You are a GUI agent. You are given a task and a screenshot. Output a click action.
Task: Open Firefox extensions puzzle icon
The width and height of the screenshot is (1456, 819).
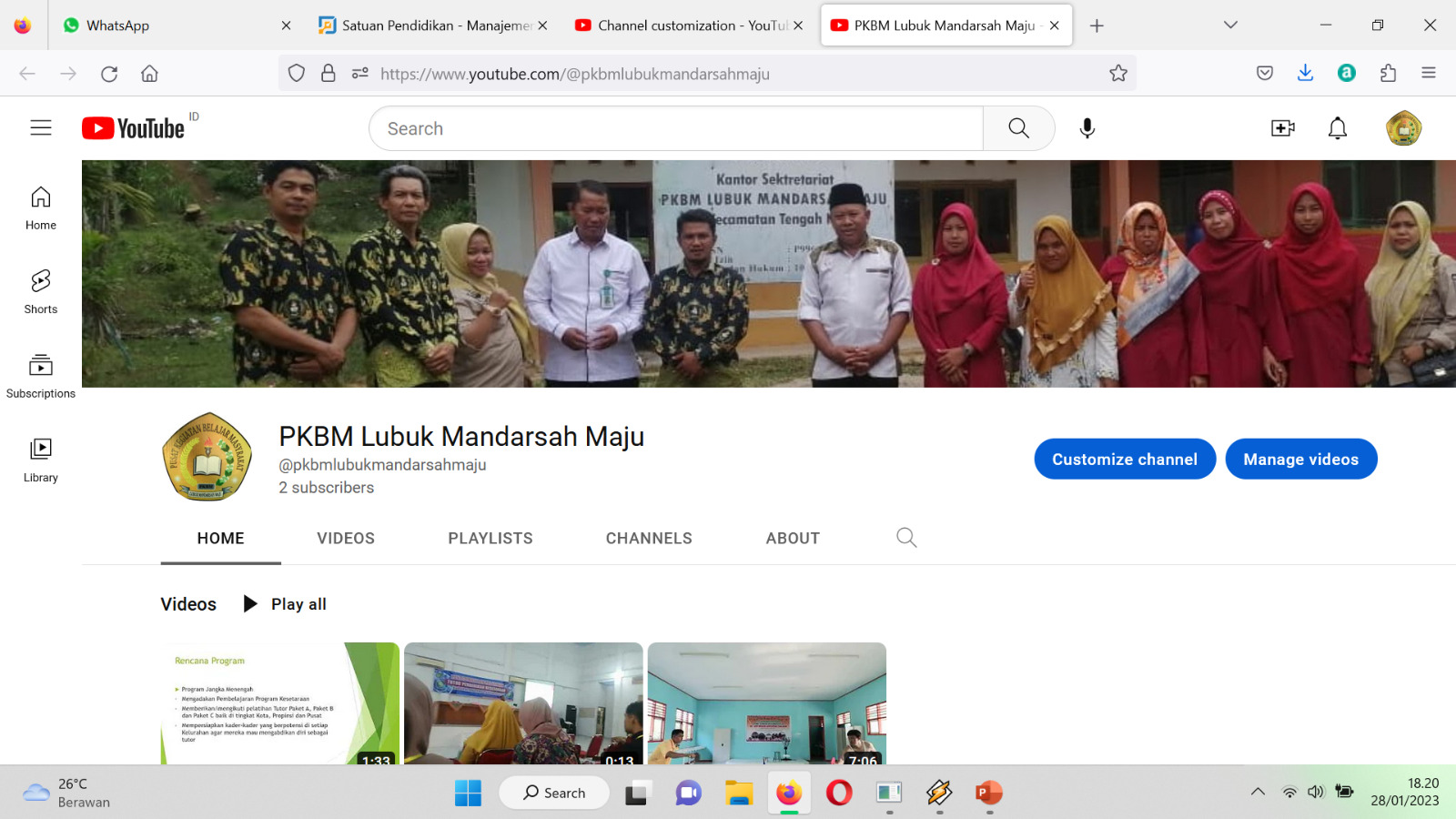coord(1388,74)
